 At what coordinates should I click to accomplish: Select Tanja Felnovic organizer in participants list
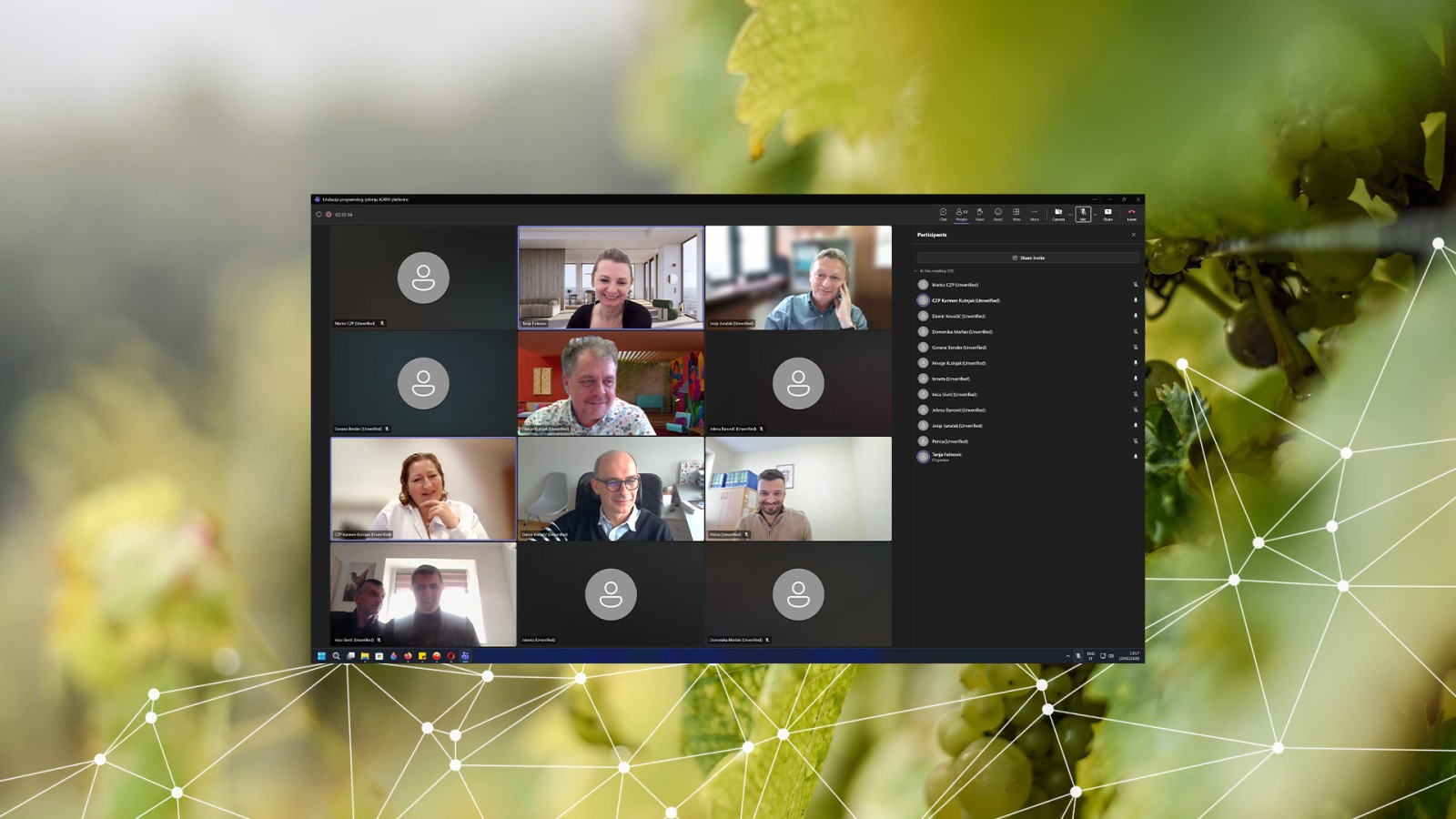click(x=946, y=457)
